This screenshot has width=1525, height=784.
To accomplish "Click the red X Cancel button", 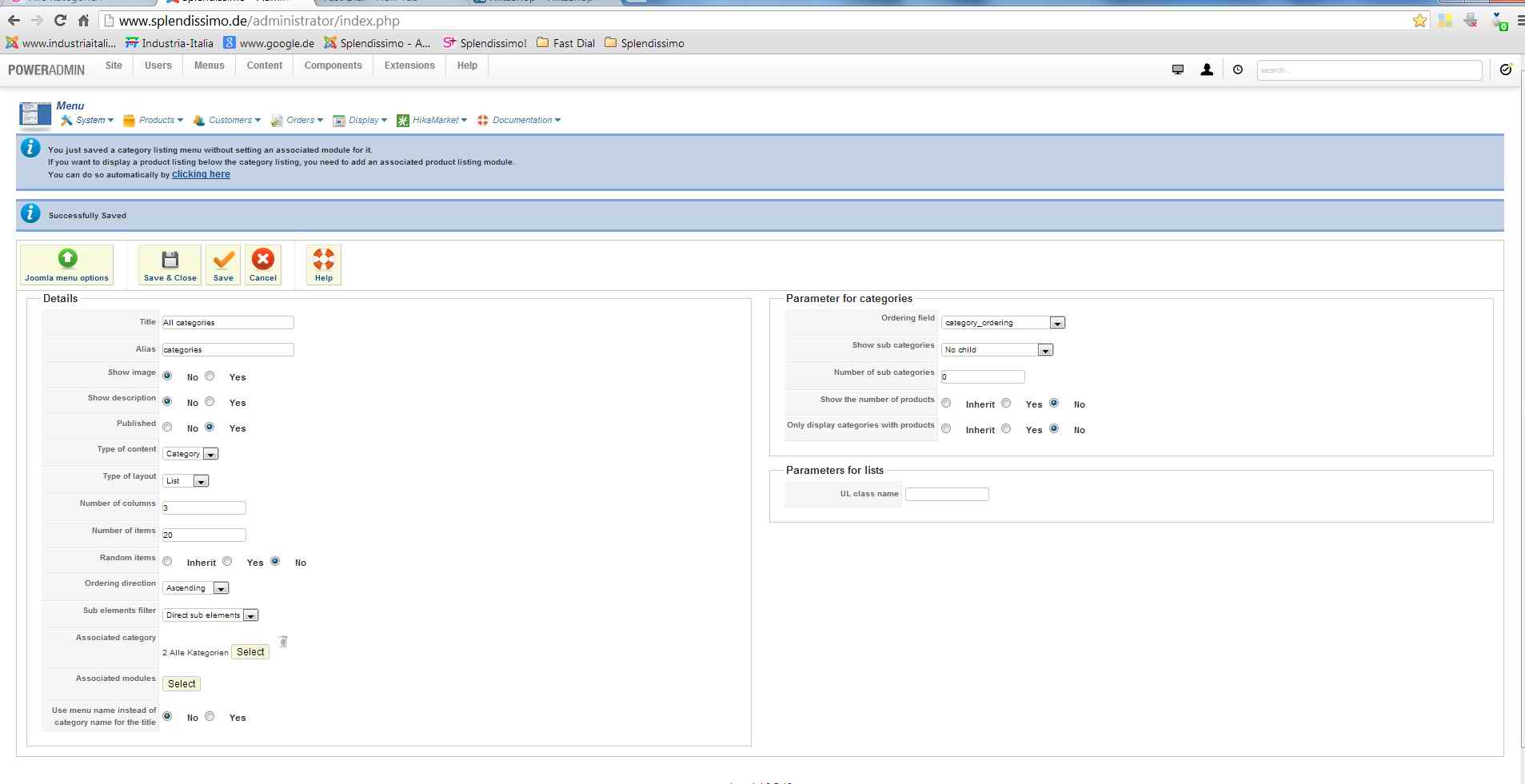I will click(263, 265).
